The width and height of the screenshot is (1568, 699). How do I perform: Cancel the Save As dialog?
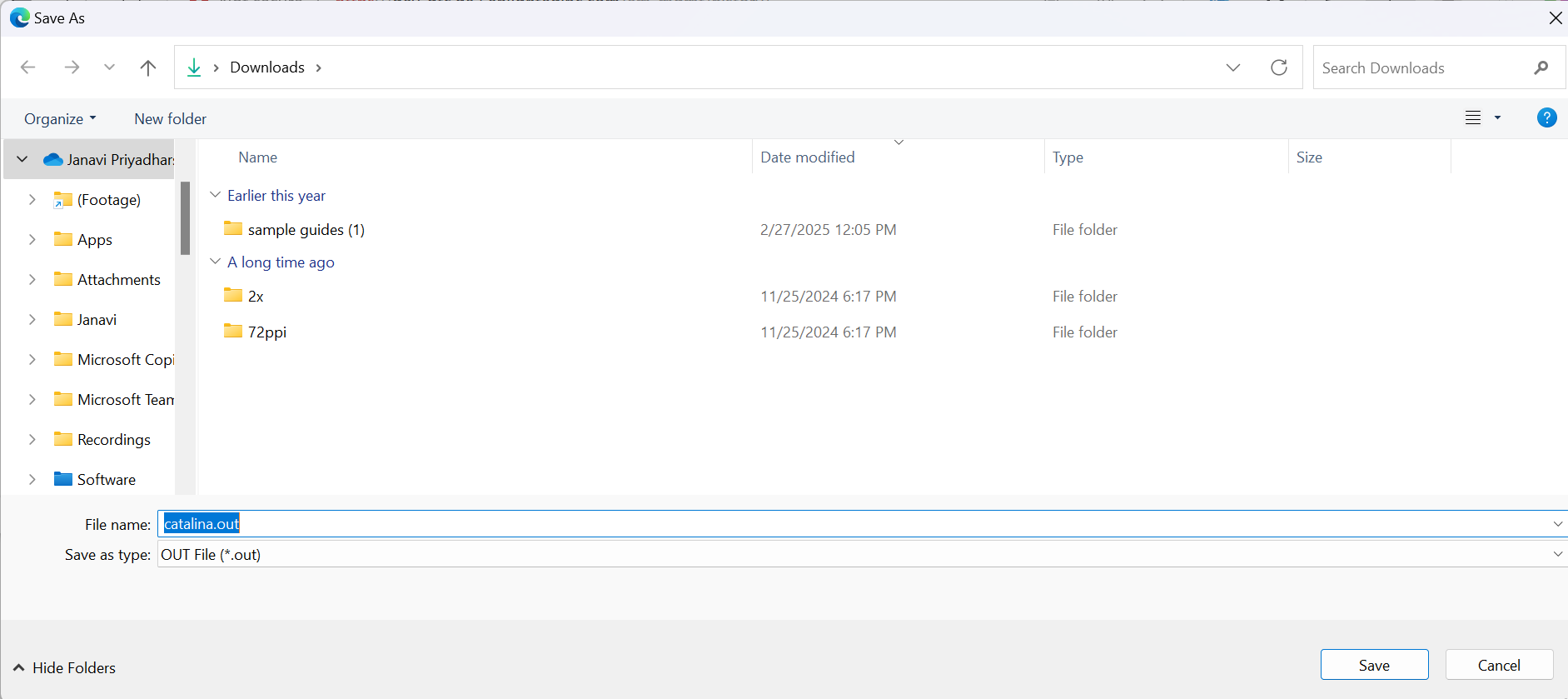(x=1499, y=665)
